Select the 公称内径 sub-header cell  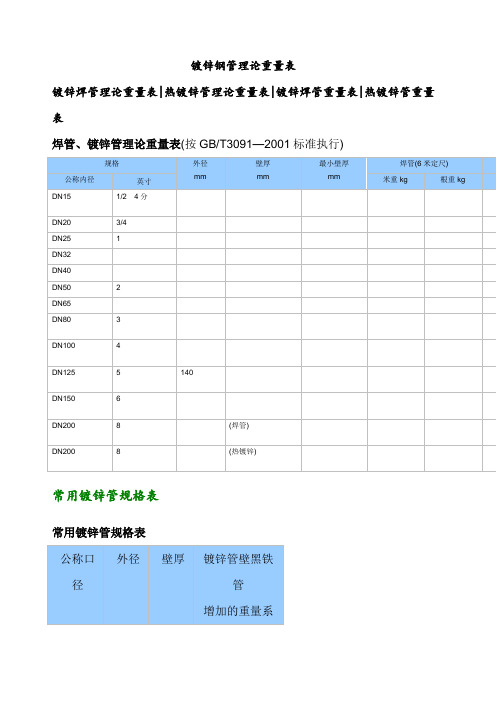click(x=80, y=181)
